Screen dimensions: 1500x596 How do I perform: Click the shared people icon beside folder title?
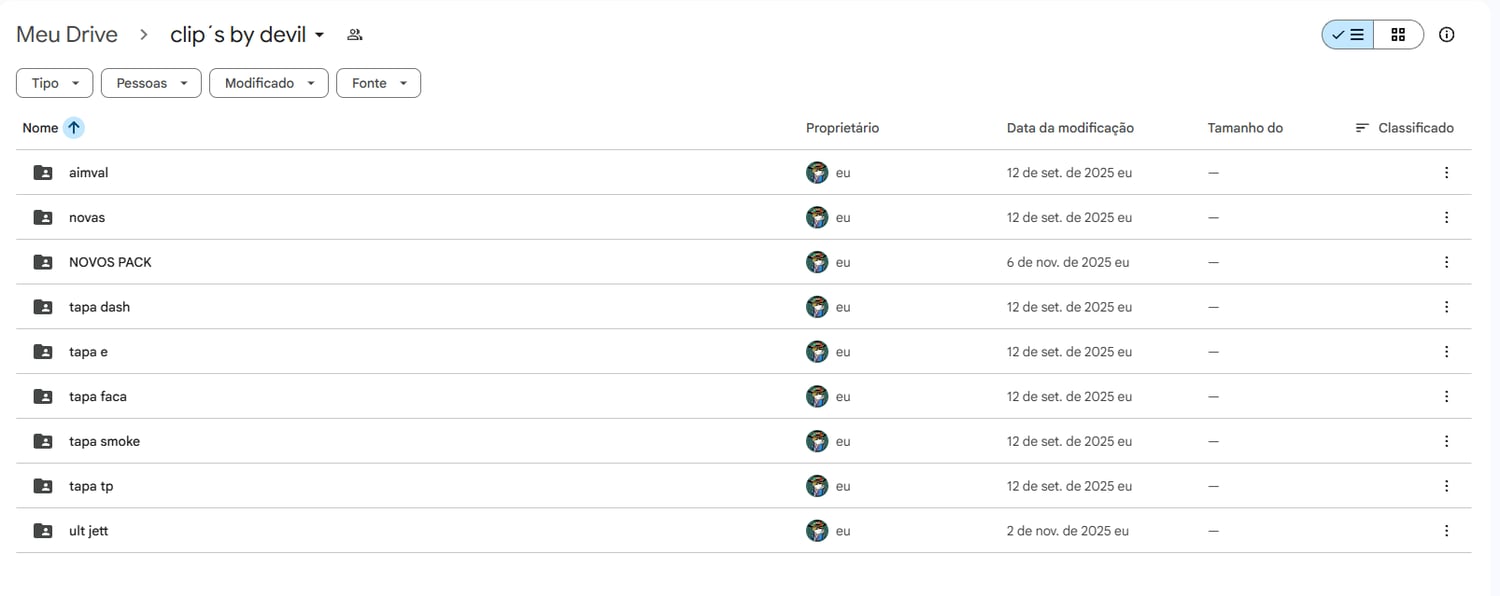(x=354, y=35)
